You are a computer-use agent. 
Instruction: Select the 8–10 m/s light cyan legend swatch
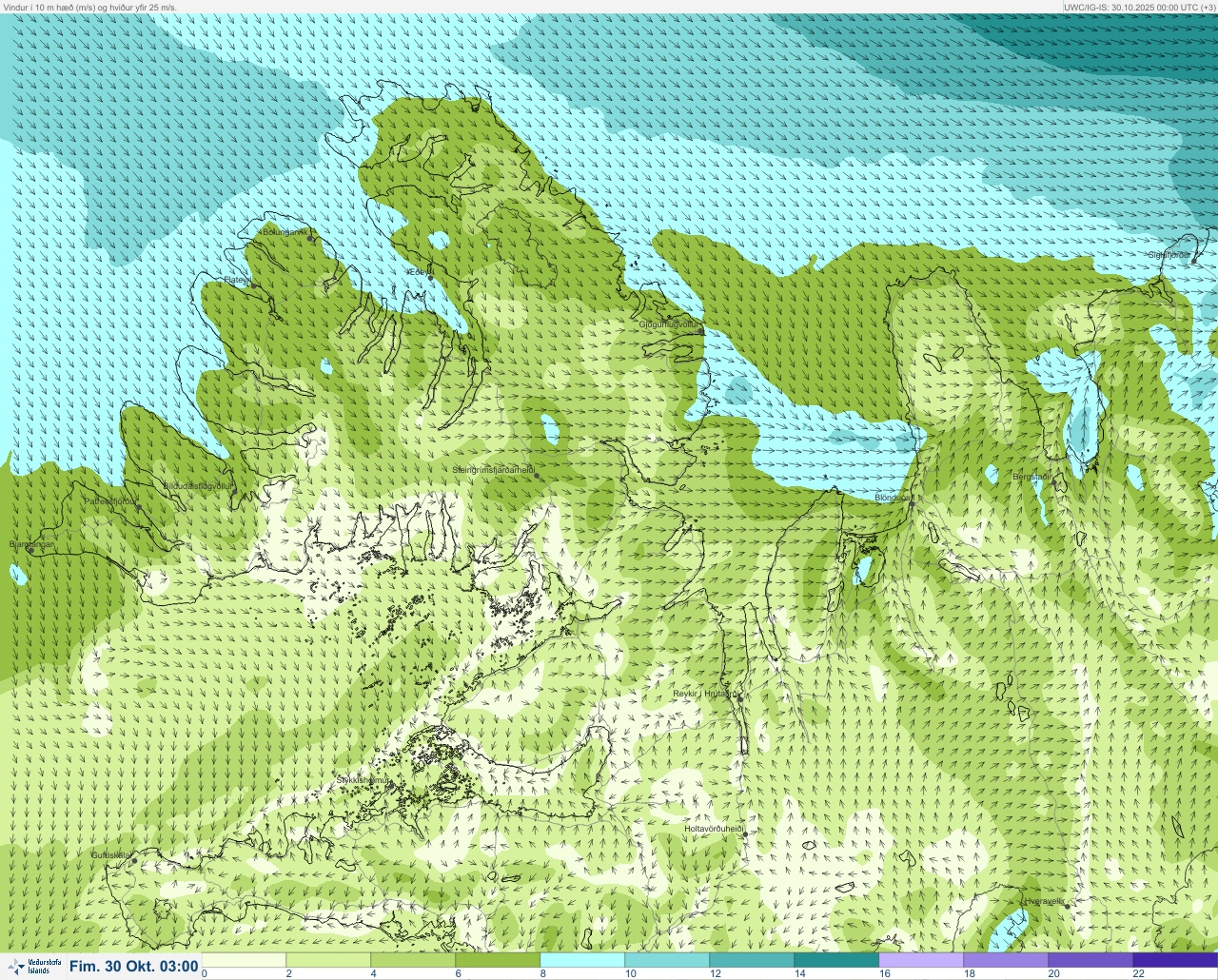click(582, 960)
